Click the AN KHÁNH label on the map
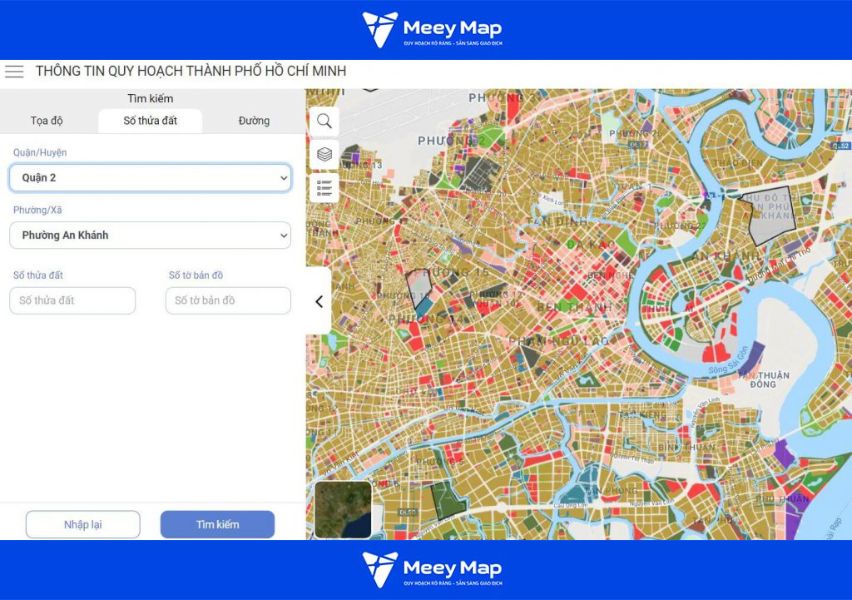852x600 pixels. [726, 256]
